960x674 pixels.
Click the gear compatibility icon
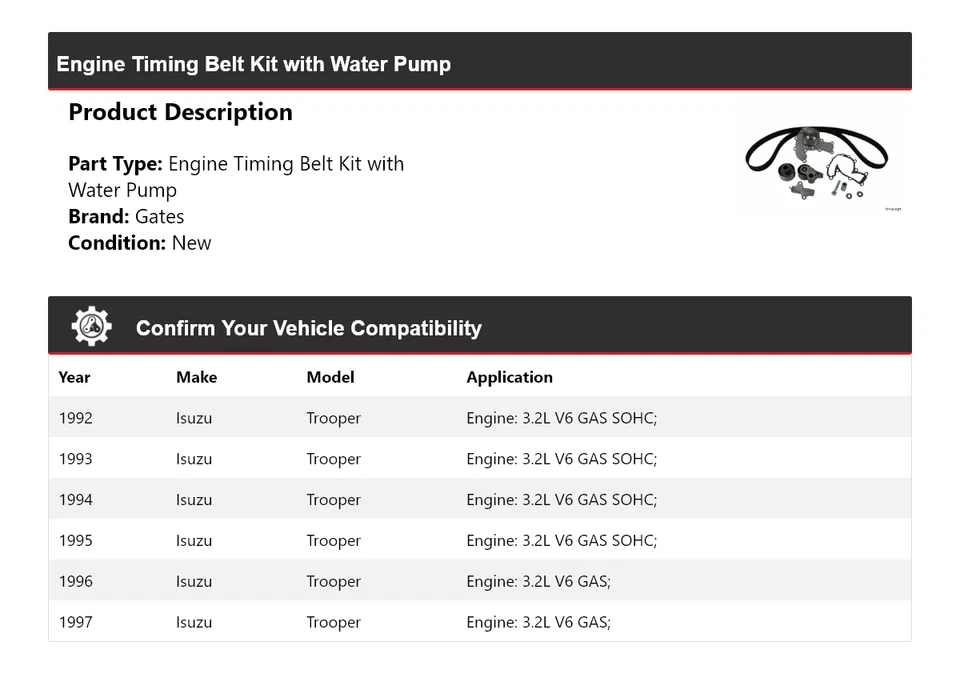91,327
